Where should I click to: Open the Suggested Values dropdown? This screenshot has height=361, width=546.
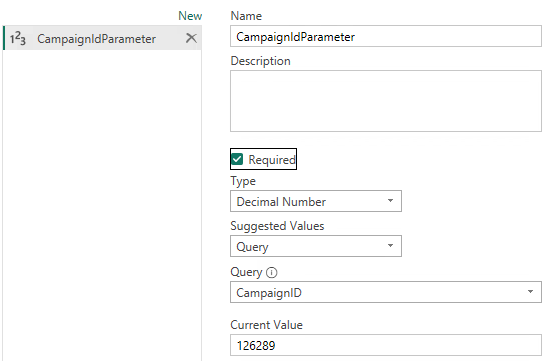click(x=316, y=246)
